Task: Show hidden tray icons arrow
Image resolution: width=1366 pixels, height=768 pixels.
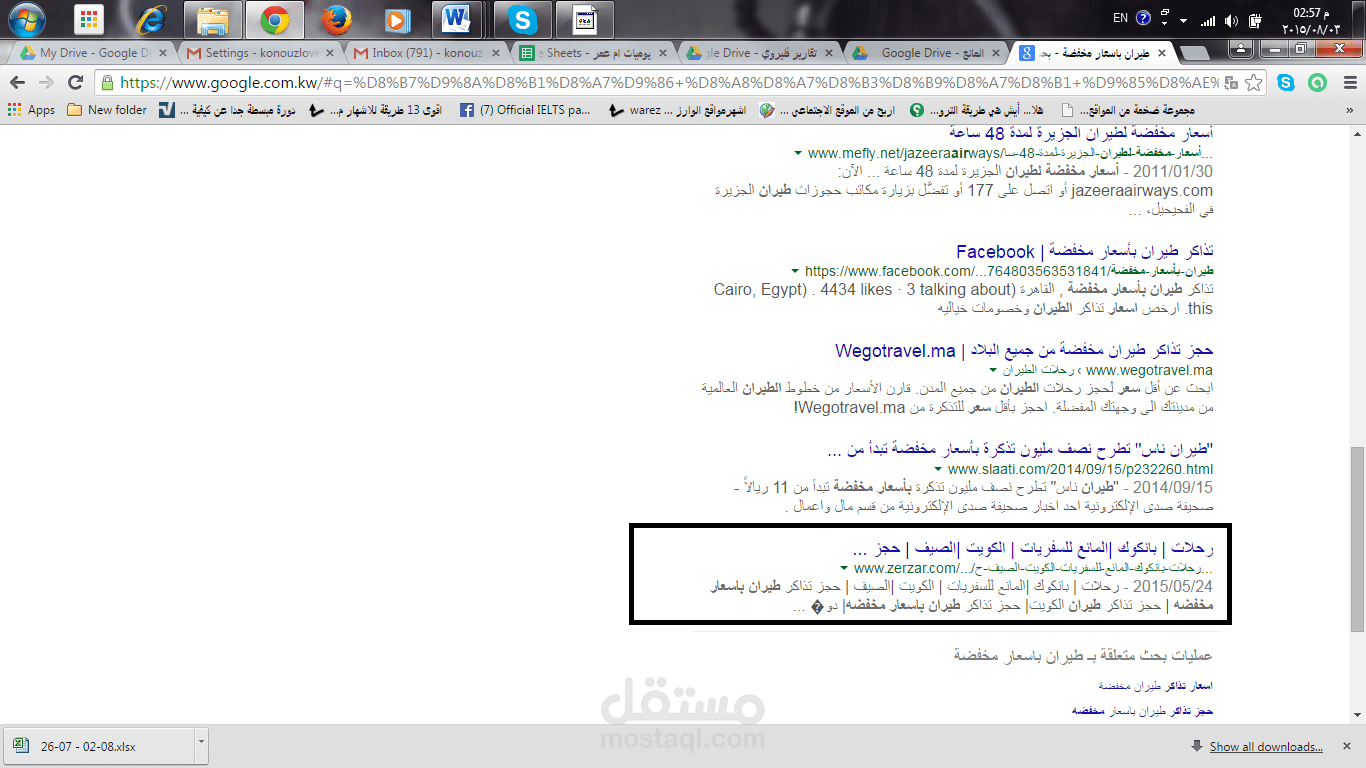Action: (x=1183, y=20)
